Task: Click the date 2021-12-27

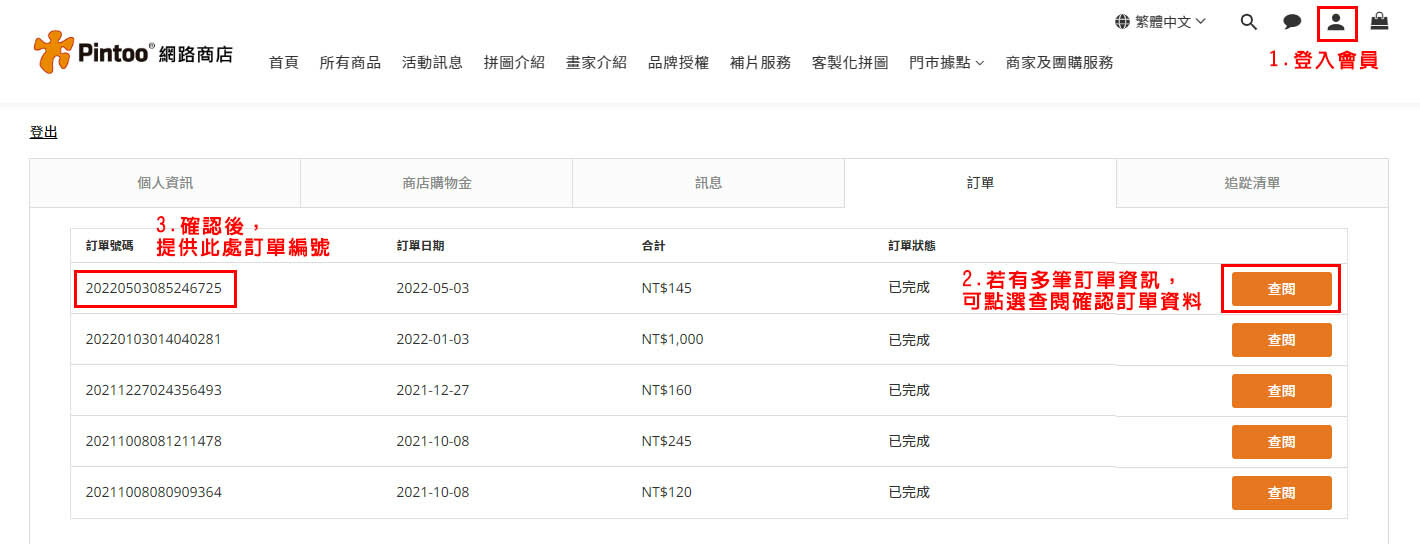Action: [433, 390]
